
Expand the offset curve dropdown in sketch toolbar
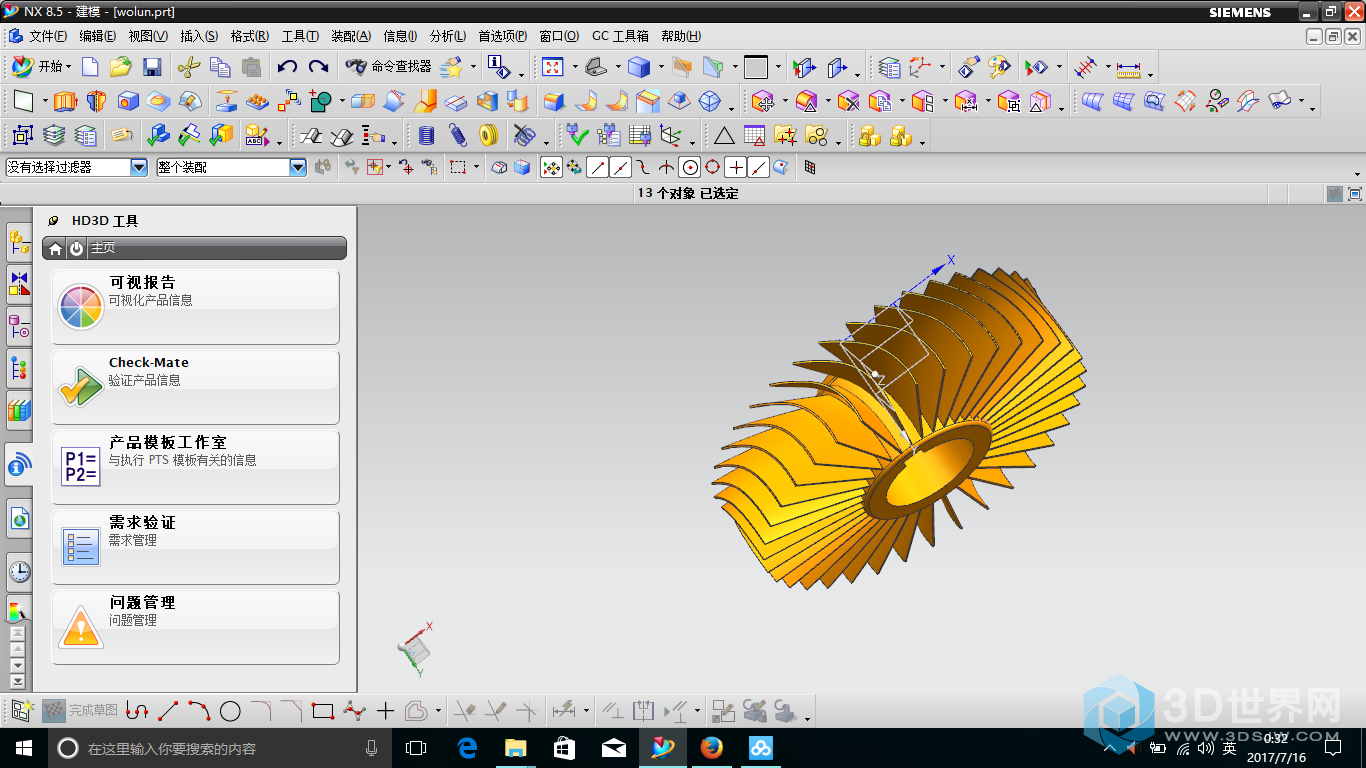coord(439,711)
